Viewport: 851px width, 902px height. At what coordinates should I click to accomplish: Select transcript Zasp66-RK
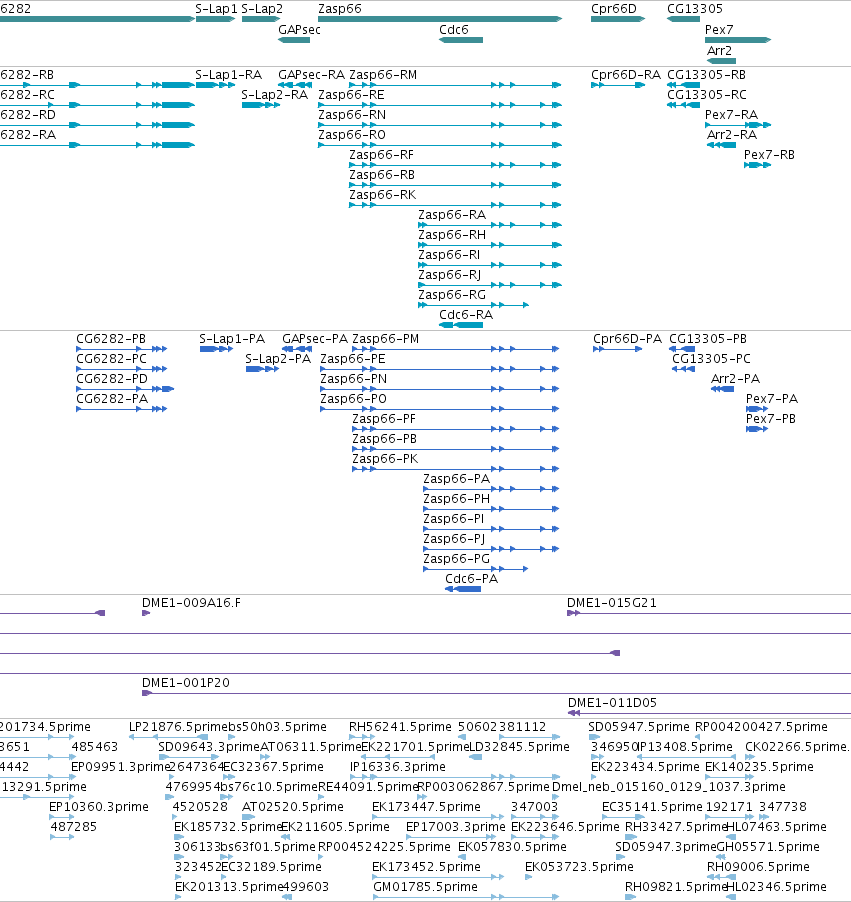[455, 205]
